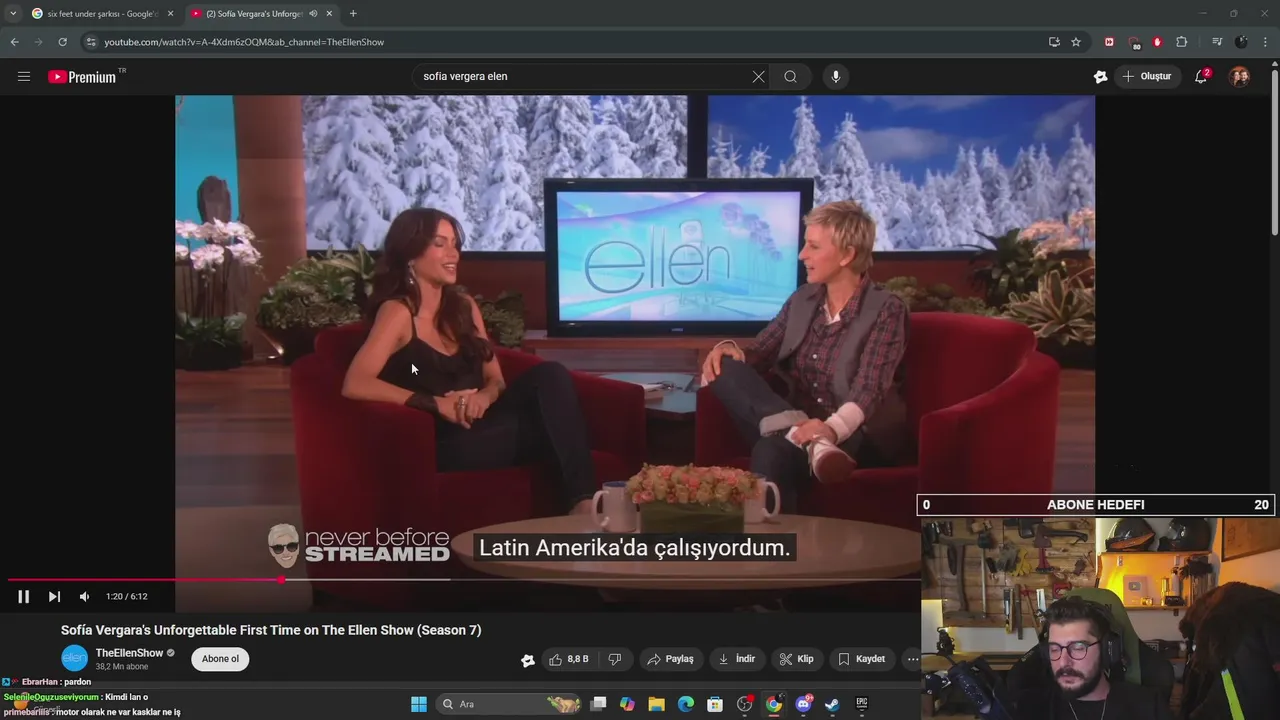Like the video (8,8 B)
Image resolution: width=1280 pixels, height=720 pixels.
pos(569,659)
